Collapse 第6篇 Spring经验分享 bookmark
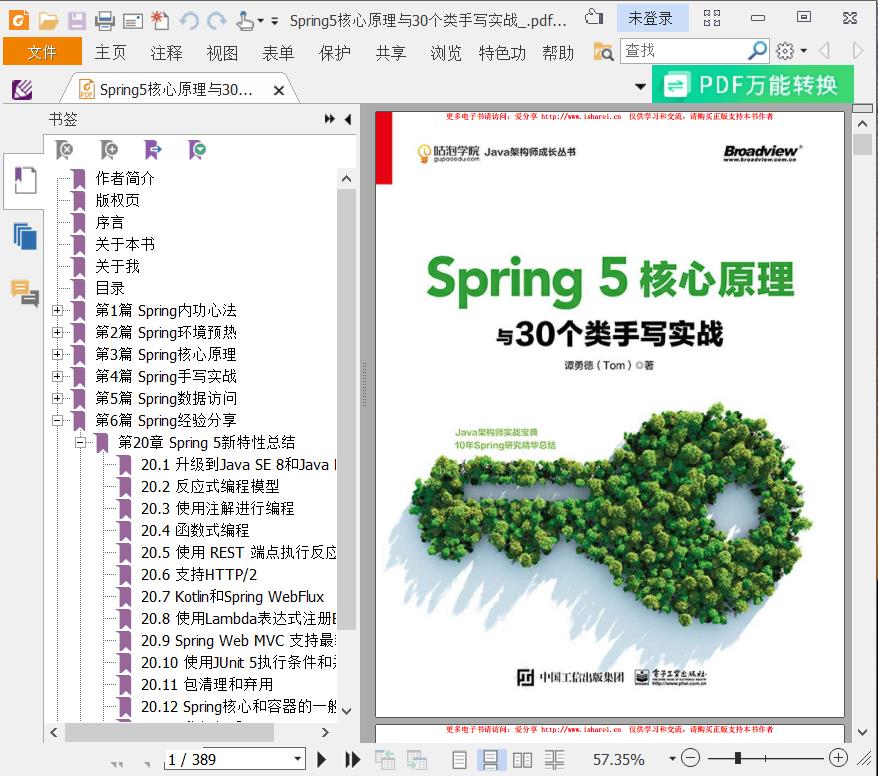 (57, 420)
